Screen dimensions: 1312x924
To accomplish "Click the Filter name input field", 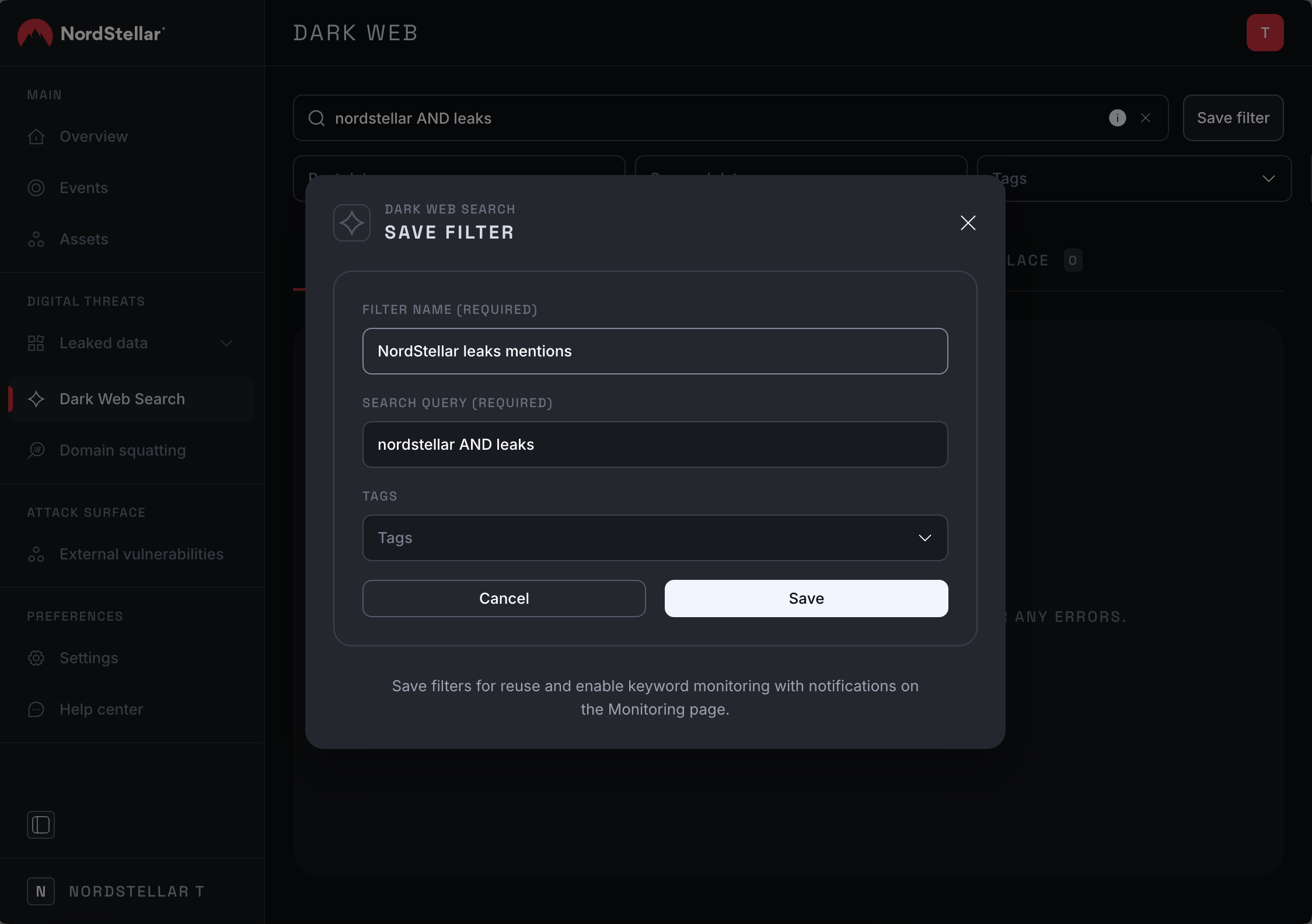I will pyautogui.click(x=655, y=351).
